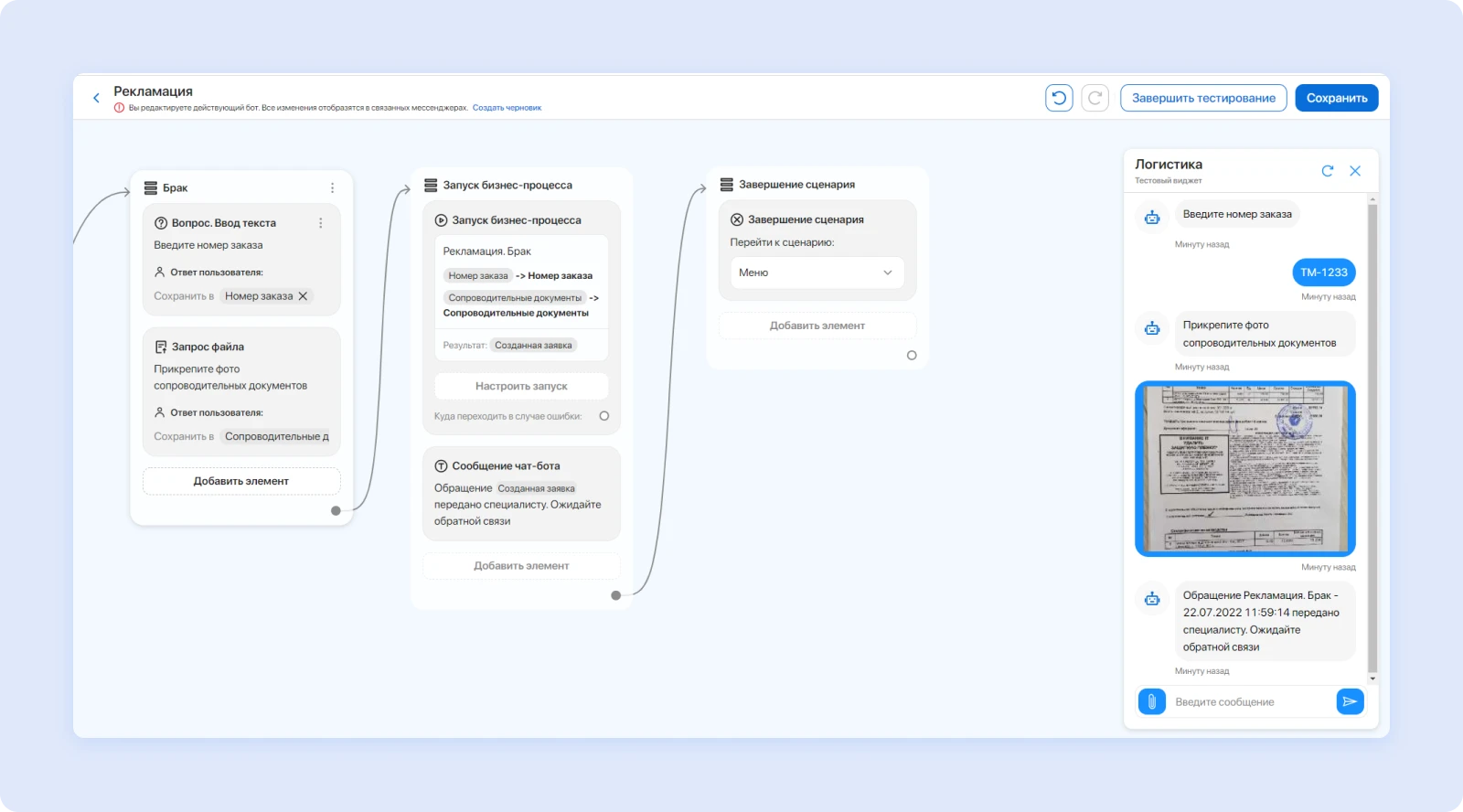Open the Брак block options menu

pos(332,188)
